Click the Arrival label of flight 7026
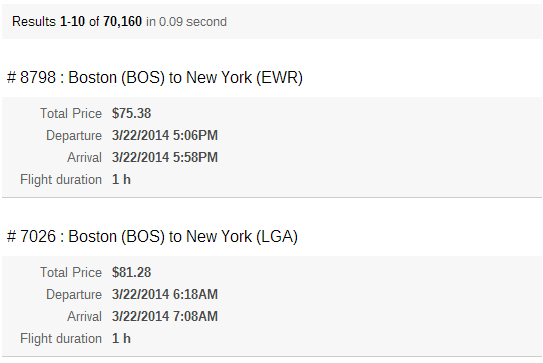The width and height of the screenshot is (543, 363). click(x=84, y=317)
